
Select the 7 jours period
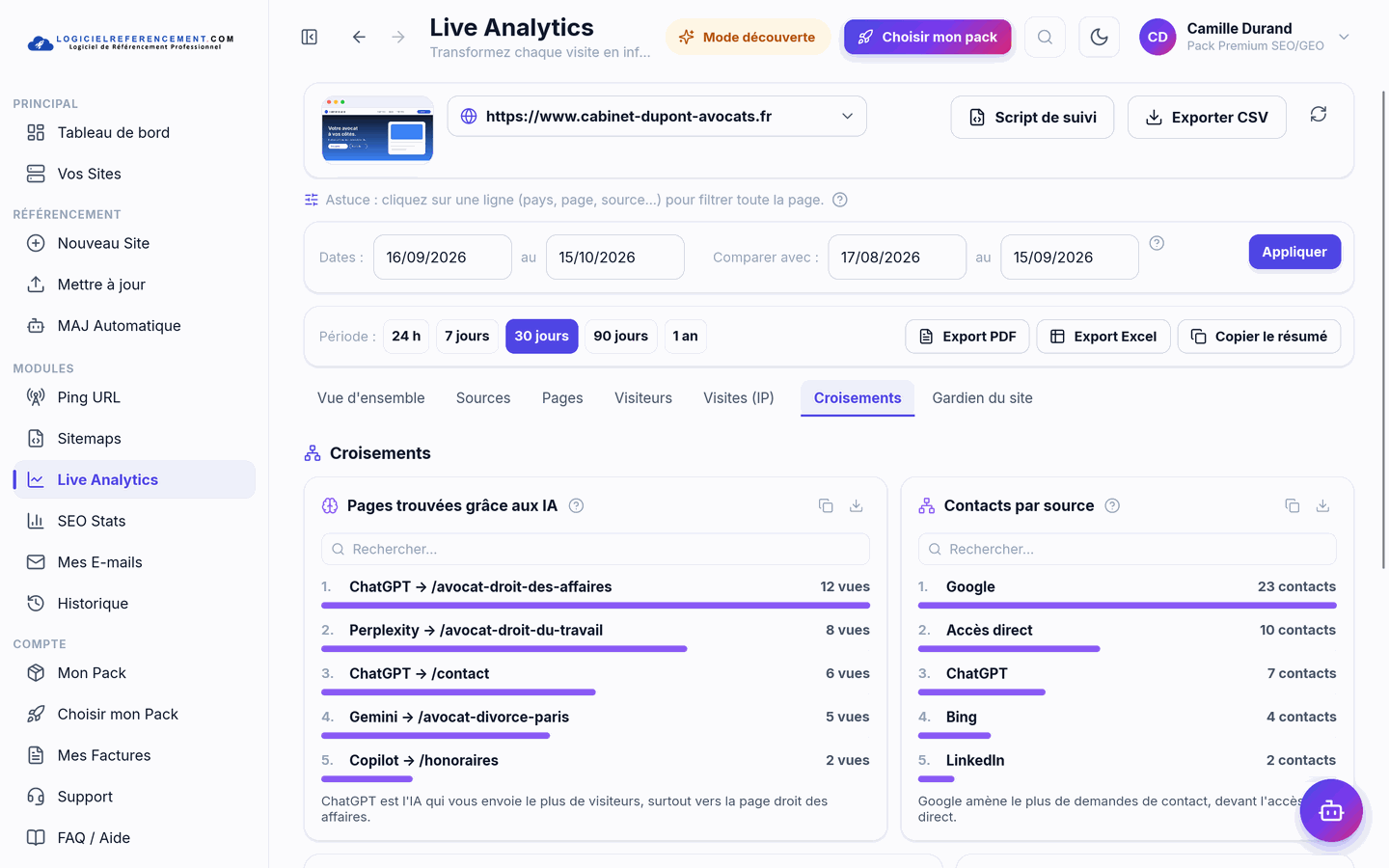(467, 336)
